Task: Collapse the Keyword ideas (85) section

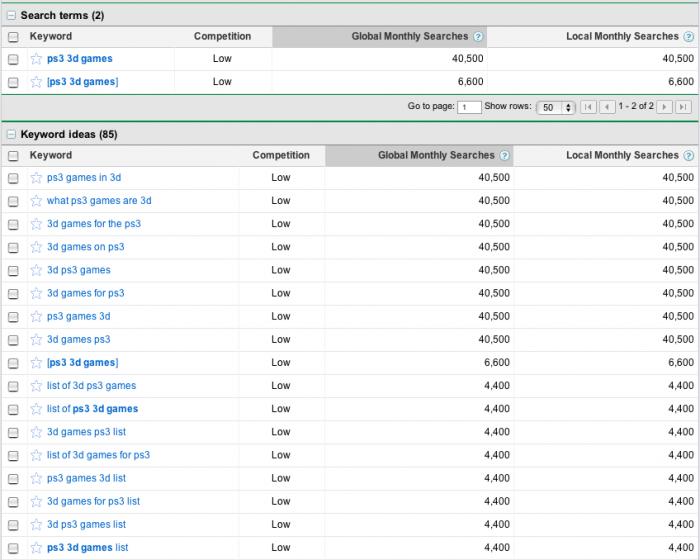Action: tap(11, 134)
